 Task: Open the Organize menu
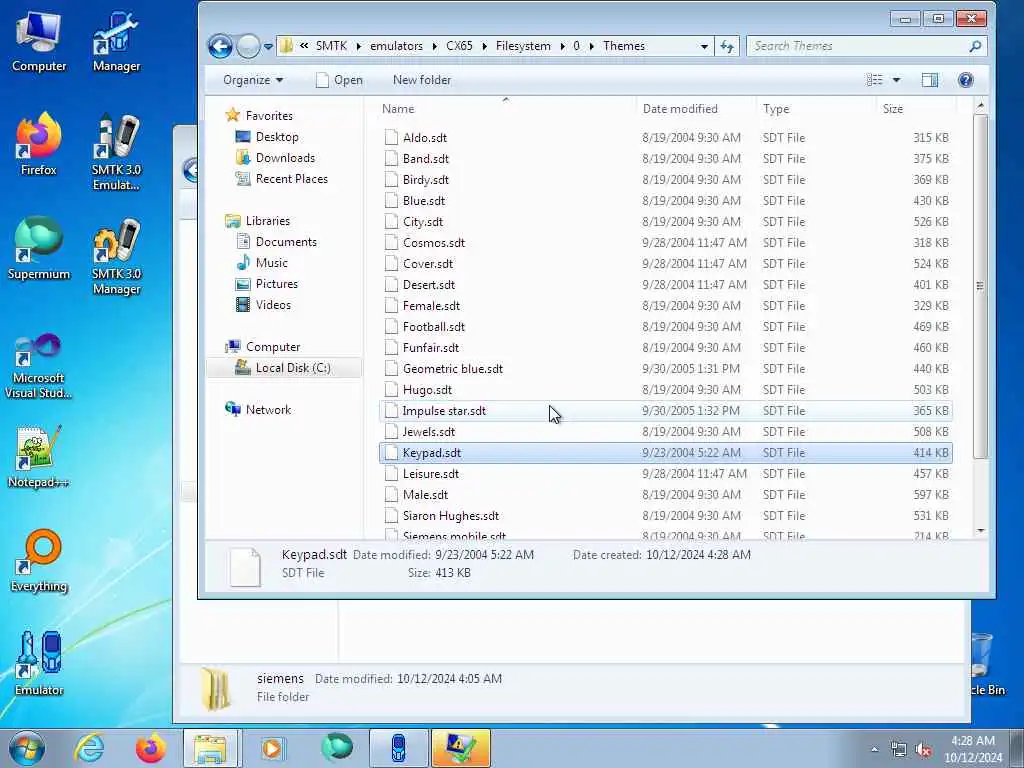point(253,80)
